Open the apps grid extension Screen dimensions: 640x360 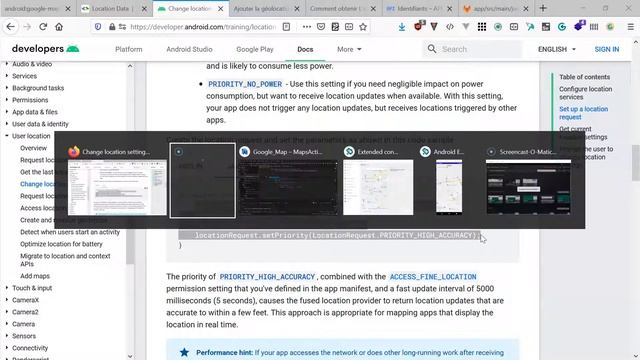coord(482,27)
